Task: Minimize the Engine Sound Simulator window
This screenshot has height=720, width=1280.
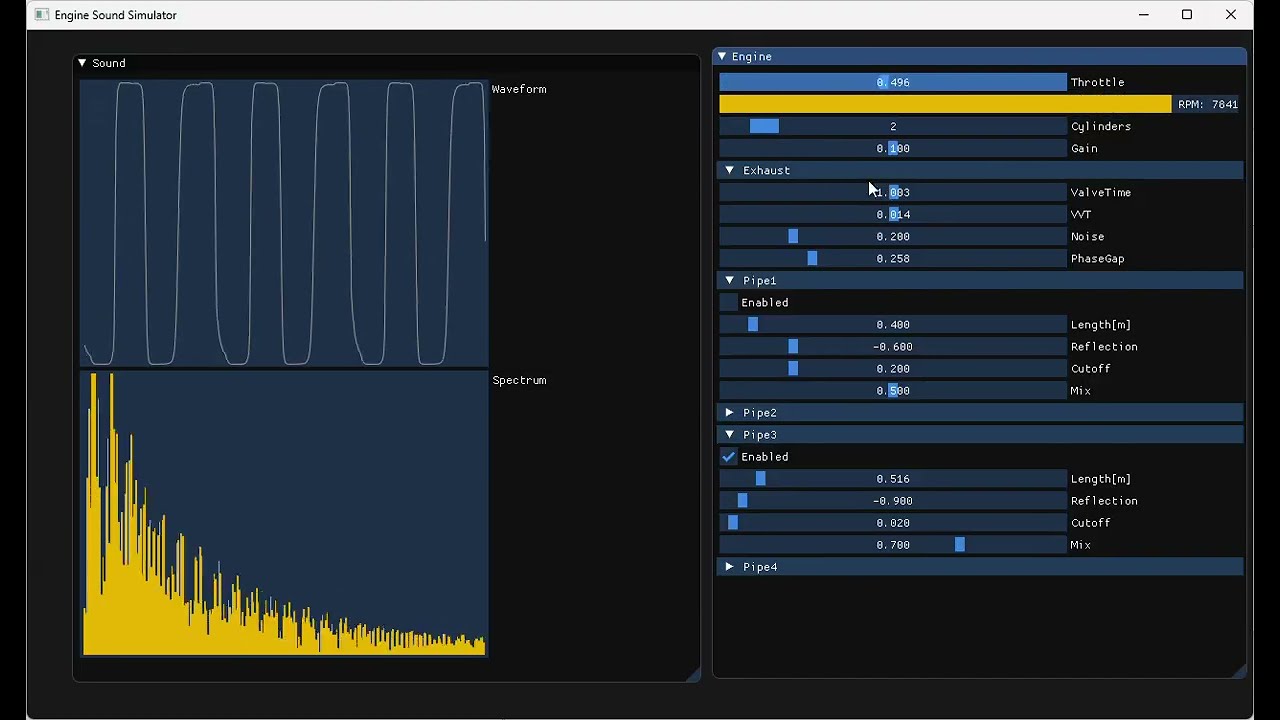Action: [x=1143, y=15]
